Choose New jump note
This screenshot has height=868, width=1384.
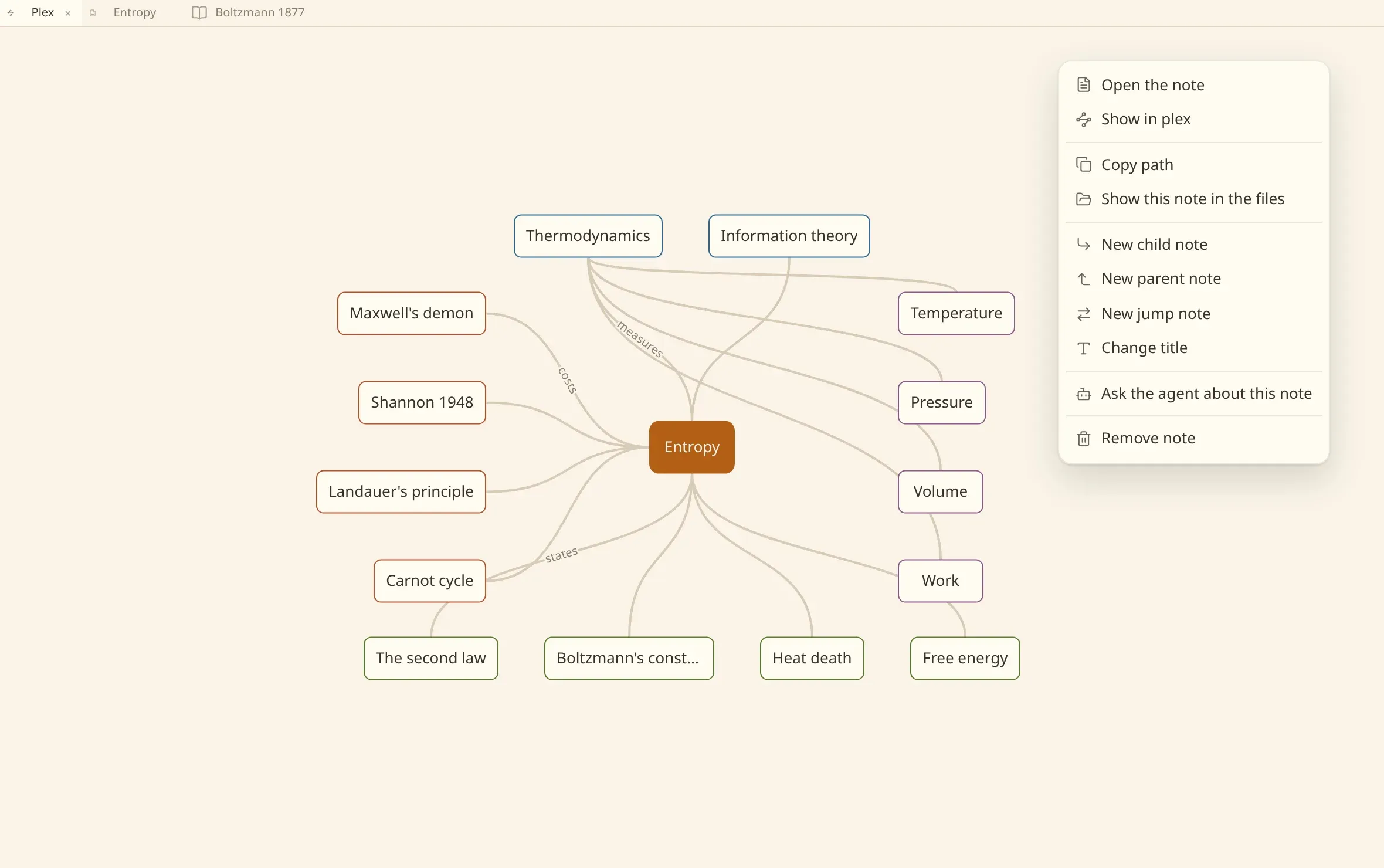click(x=1193, y=314)
